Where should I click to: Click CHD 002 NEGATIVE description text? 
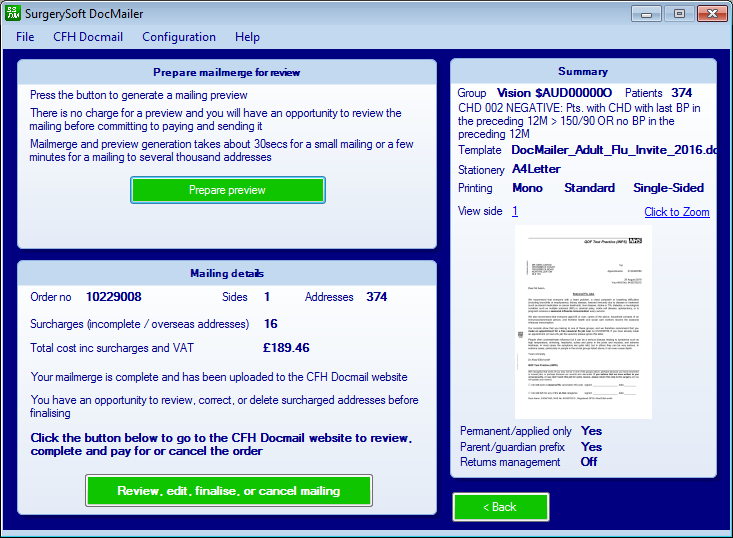pos(579,121)
